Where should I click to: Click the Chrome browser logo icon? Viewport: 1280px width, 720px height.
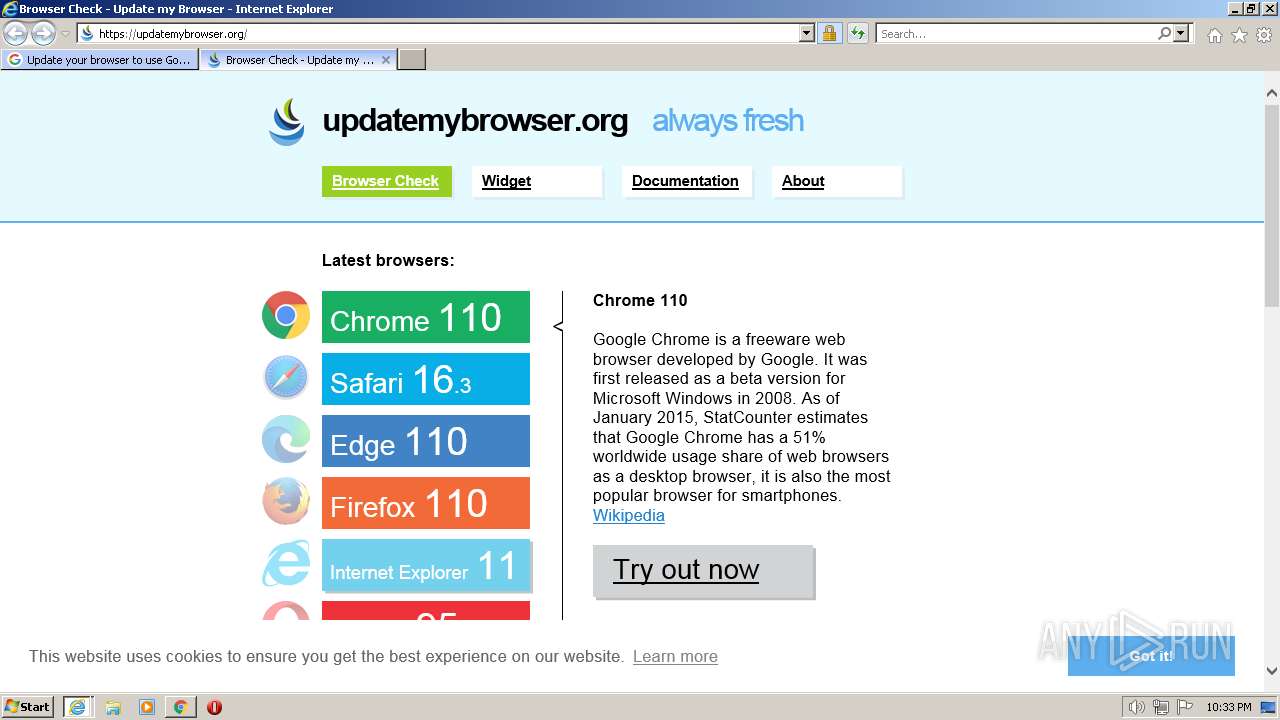click(x=286, y=316)
